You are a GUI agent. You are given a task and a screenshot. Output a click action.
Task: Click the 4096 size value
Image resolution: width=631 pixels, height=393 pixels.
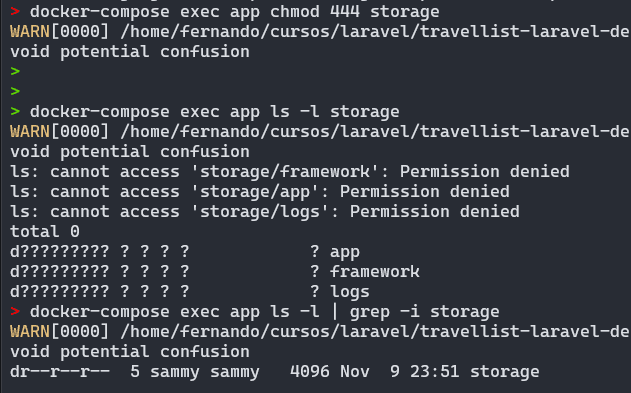point(310,372)
